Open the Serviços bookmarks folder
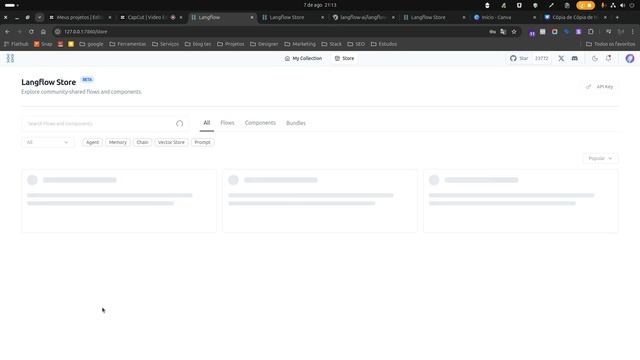Screen dimensions: 640x360 point(165,44)
